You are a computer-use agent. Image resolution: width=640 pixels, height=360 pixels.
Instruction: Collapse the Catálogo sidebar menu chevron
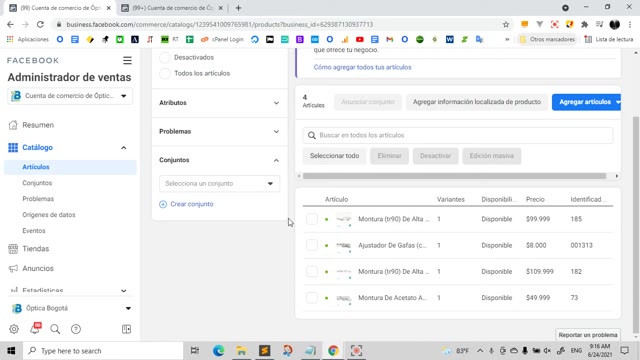tap(124, 148)
